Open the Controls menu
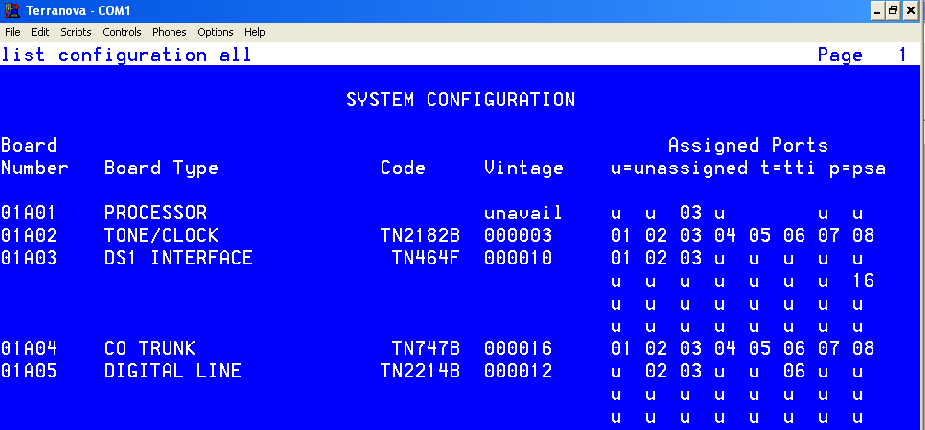This screenshot has height=430, width=925. [122, 32]
